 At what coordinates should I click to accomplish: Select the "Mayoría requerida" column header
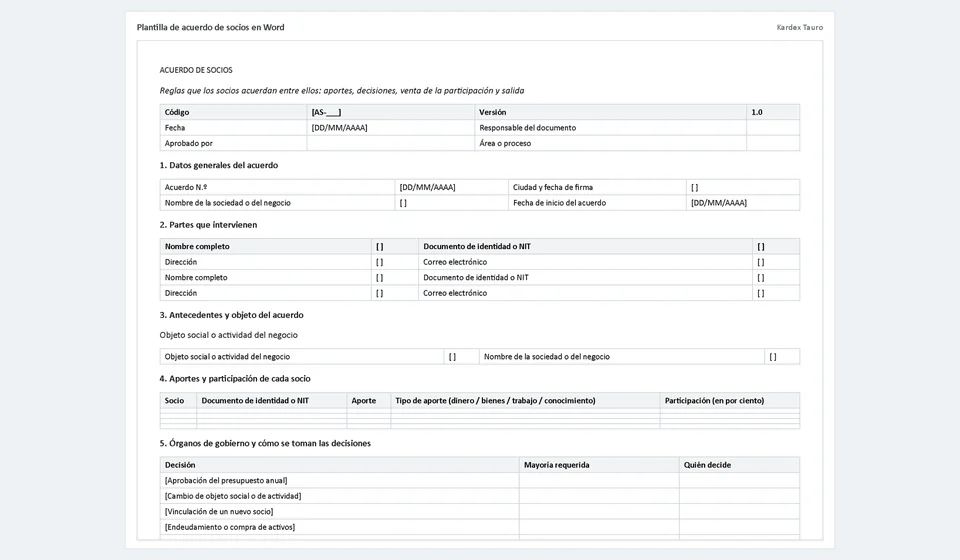[x=599, y=465]
